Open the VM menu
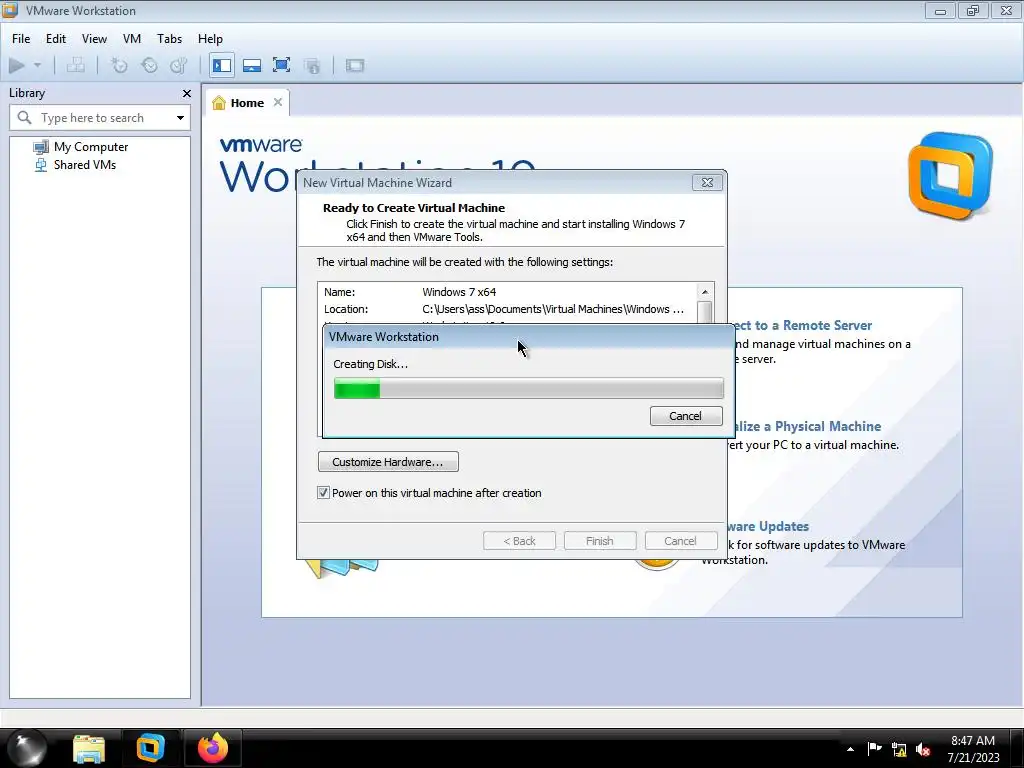This screenshot has height=768, width=1024. (x=132, y=39)
